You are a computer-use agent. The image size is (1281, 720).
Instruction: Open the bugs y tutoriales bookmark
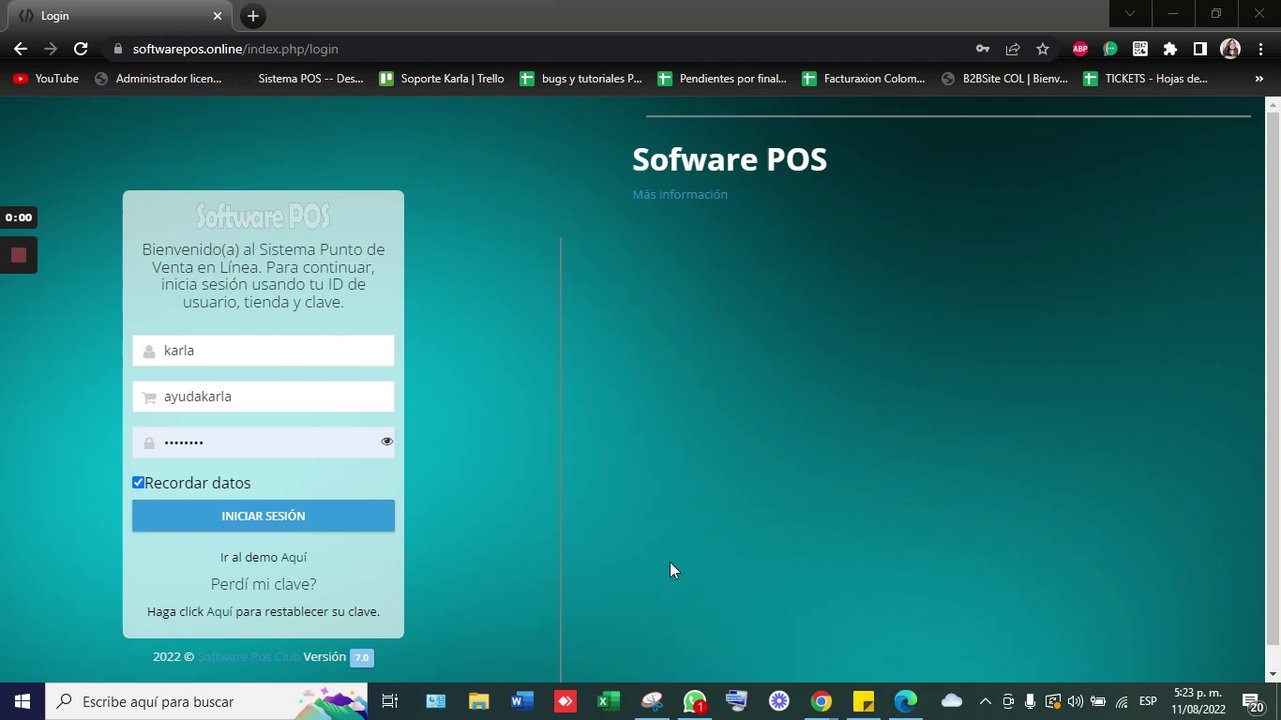point(582,79)
